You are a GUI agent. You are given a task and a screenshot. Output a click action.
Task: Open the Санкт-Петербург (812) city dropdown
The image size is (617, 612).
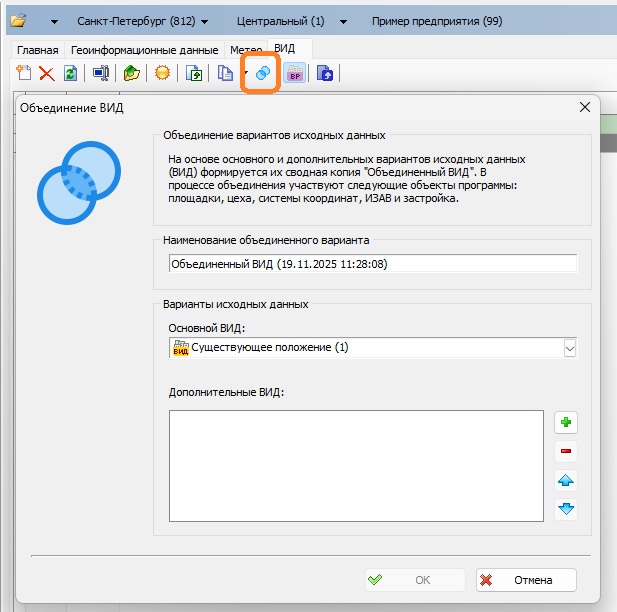[143, 21]
